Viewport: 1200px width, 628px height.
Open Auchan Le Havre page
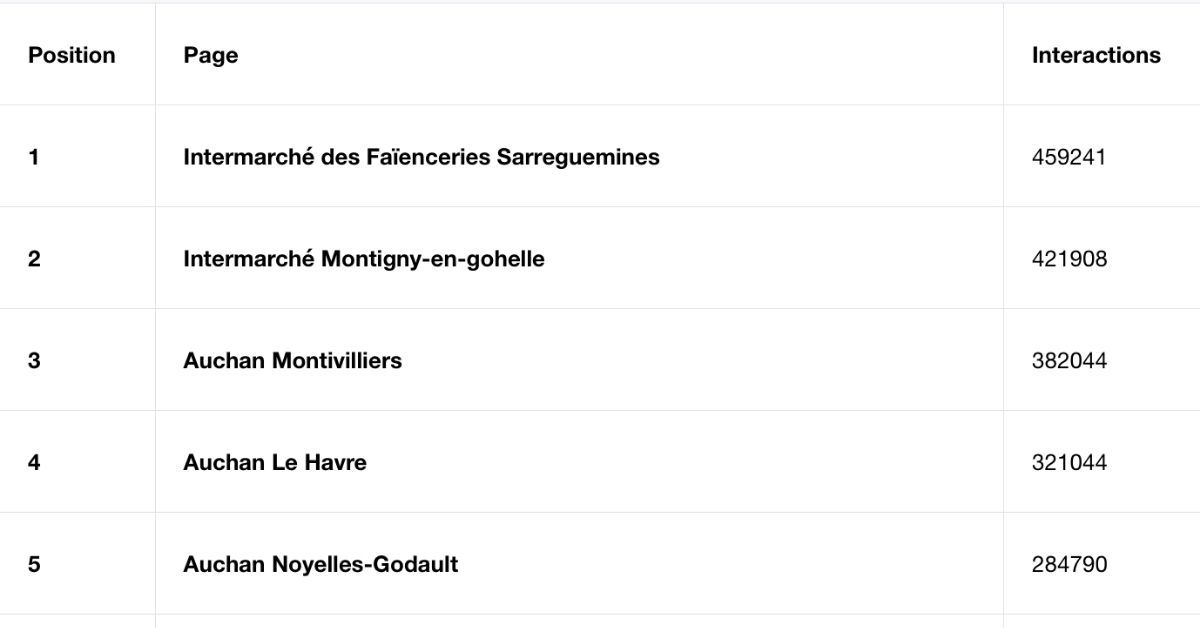pos(275,462)
